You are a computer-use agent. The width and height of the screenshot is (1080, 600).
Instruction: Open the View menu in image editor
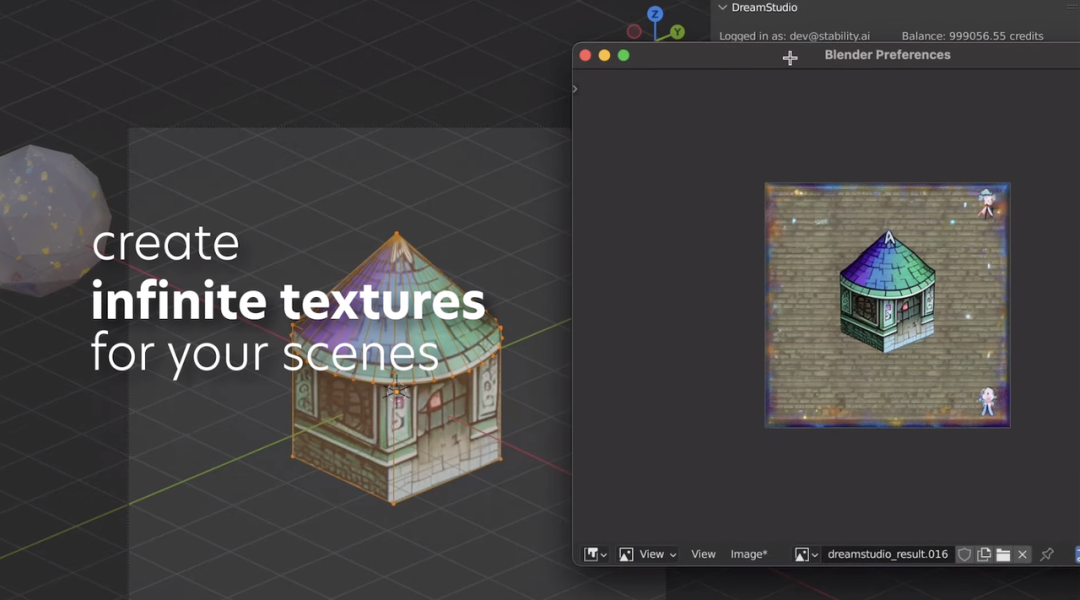tap(703, 554)
